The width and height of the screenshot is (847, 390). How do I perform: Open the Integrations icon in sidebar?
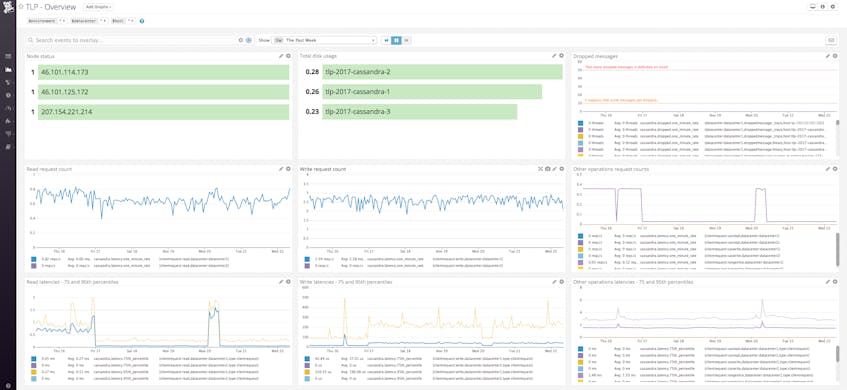coord(8,121)
